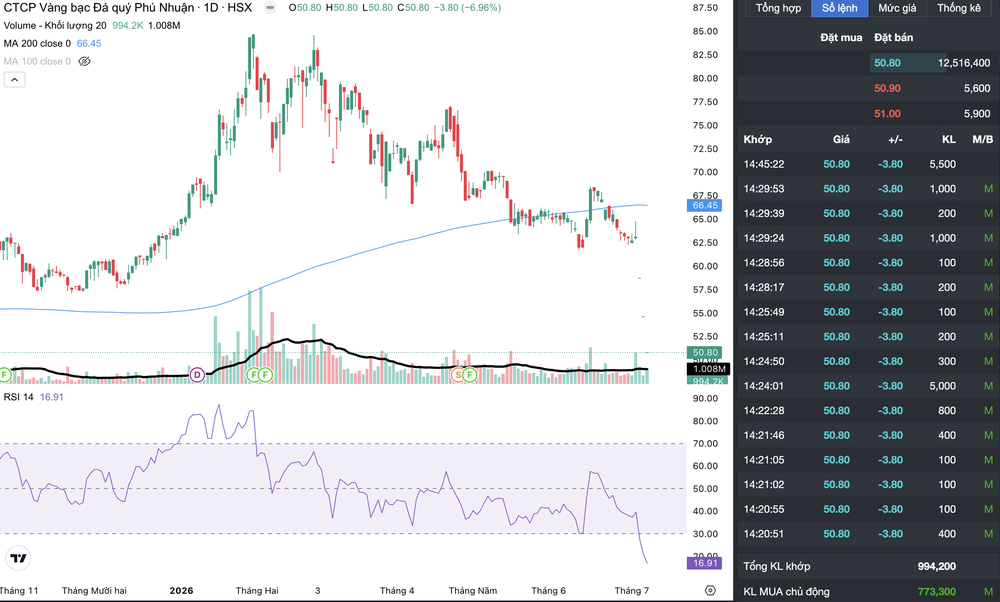Open the orange S split marker
Screen dimensions: 1000x602
click(x=457, y=375)
